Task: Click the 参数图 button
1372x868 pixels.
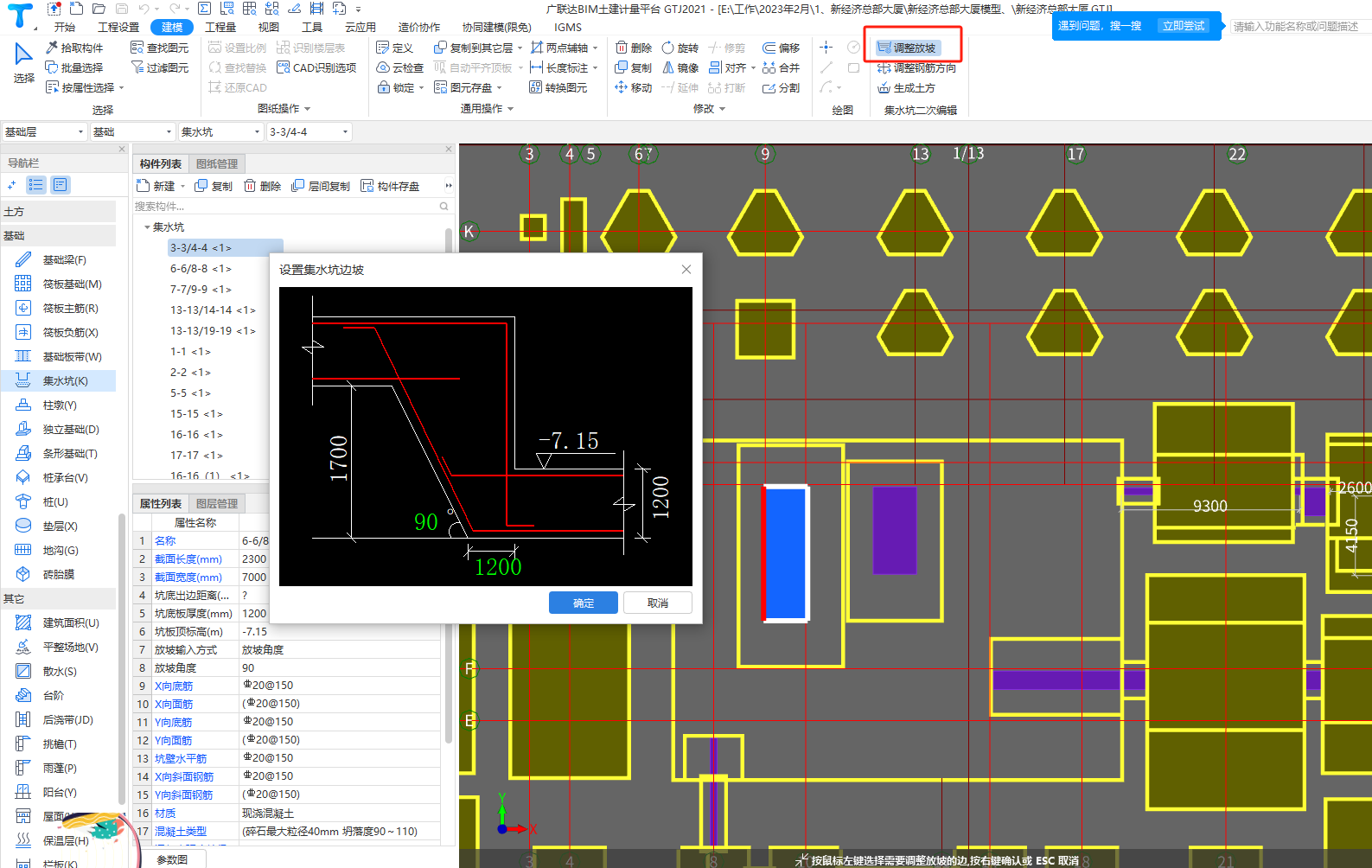Action: (x=172, y=859)
